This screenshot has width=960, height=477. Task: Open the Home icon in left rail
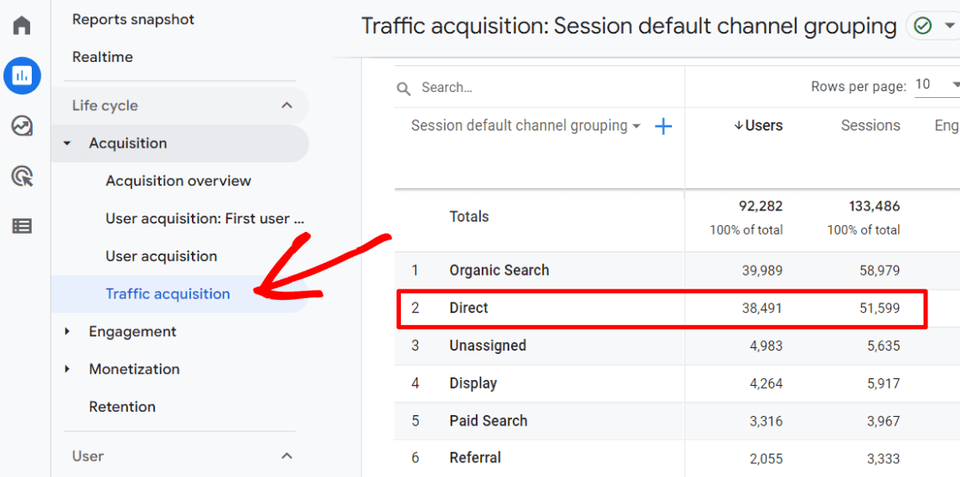click(21, 25)
